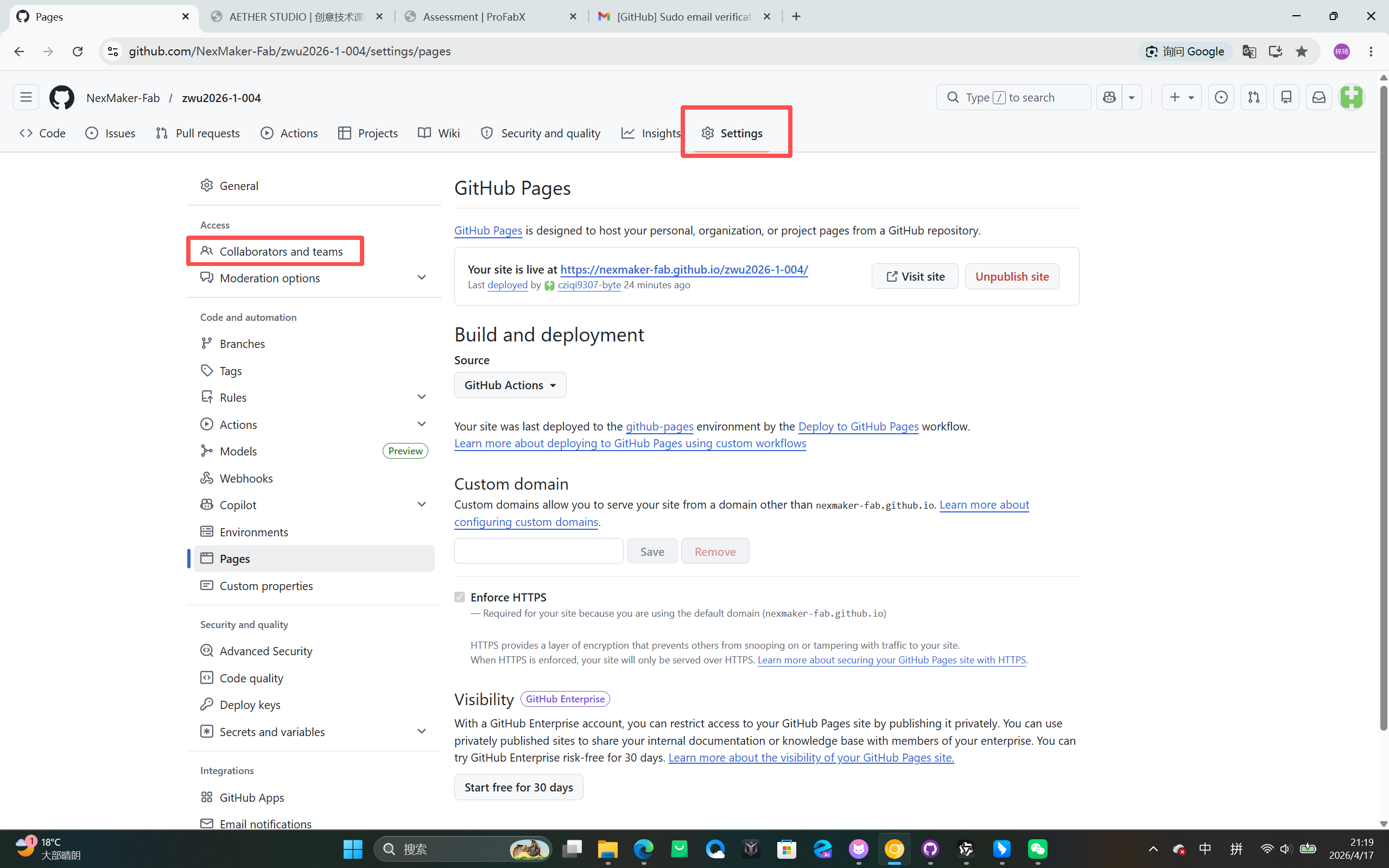Open NexMaker-Fab organization breadcrumb link
This screenshot has height=868, width=1389.
(123, 98)
